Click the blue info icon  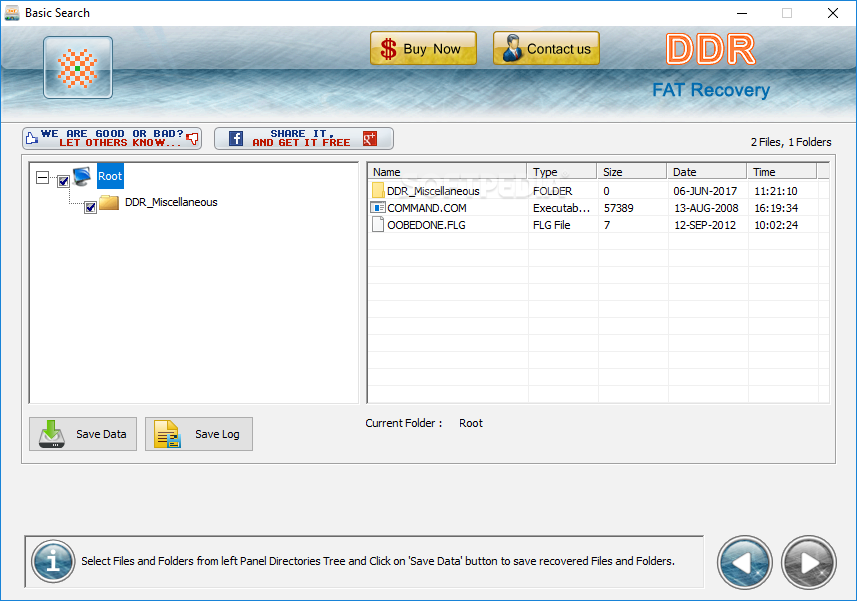tap(53, 561)
